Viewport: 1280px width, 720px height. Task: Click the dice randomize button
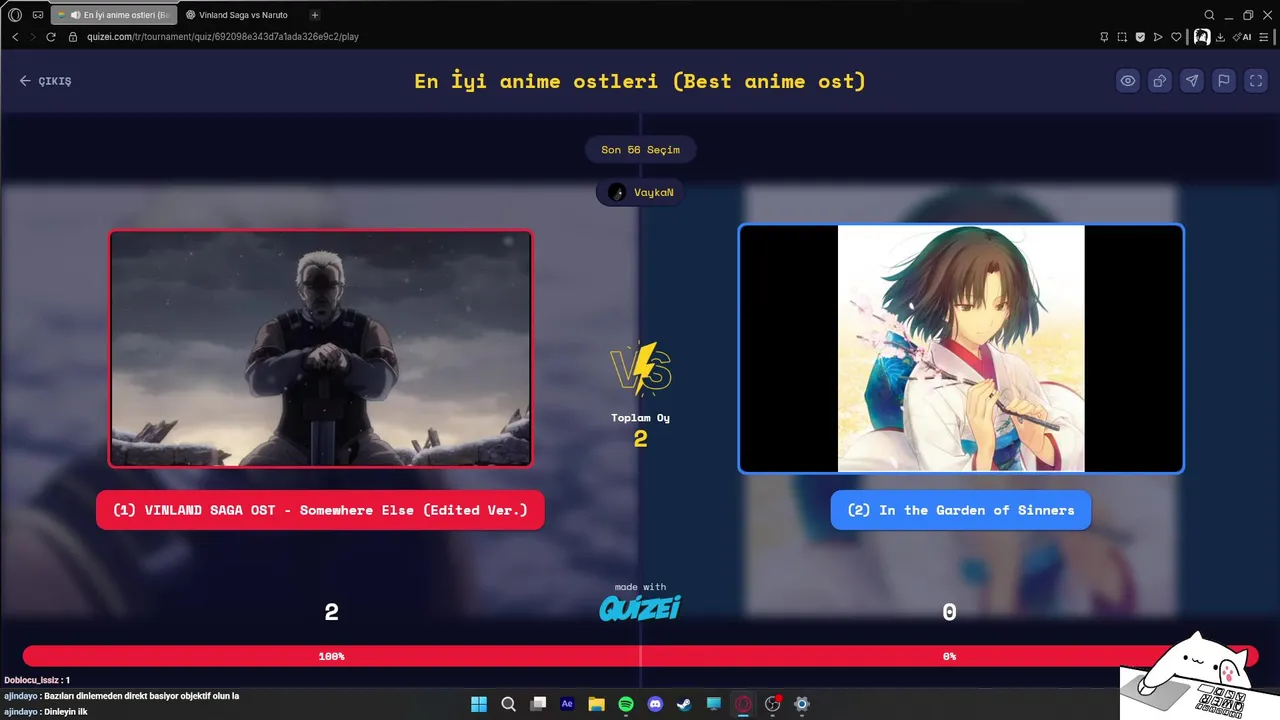(1160, 81)
